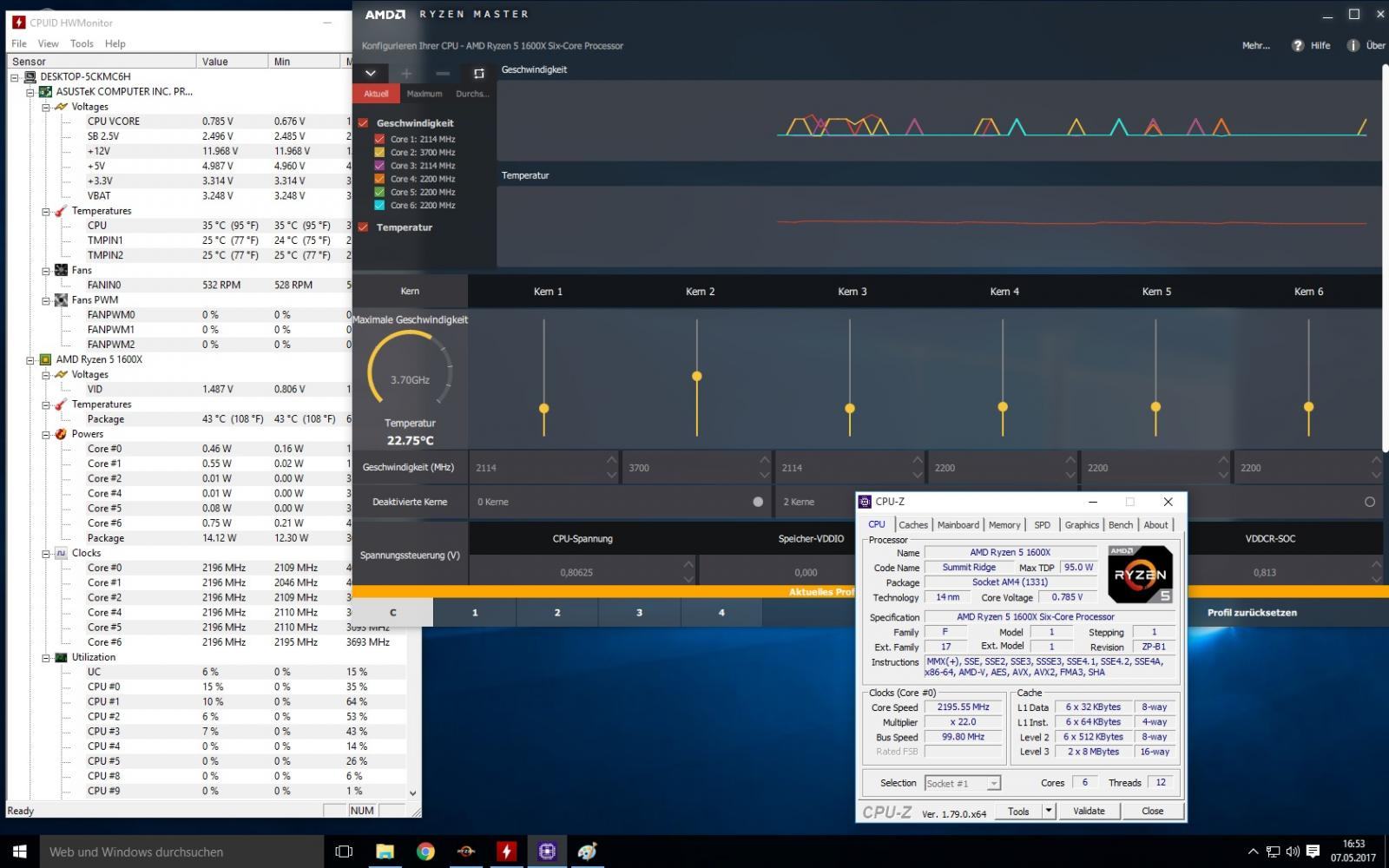Open HWMonitor Tools menu
The width and height of the screenshot is (1389, 868).
(82, 43)
